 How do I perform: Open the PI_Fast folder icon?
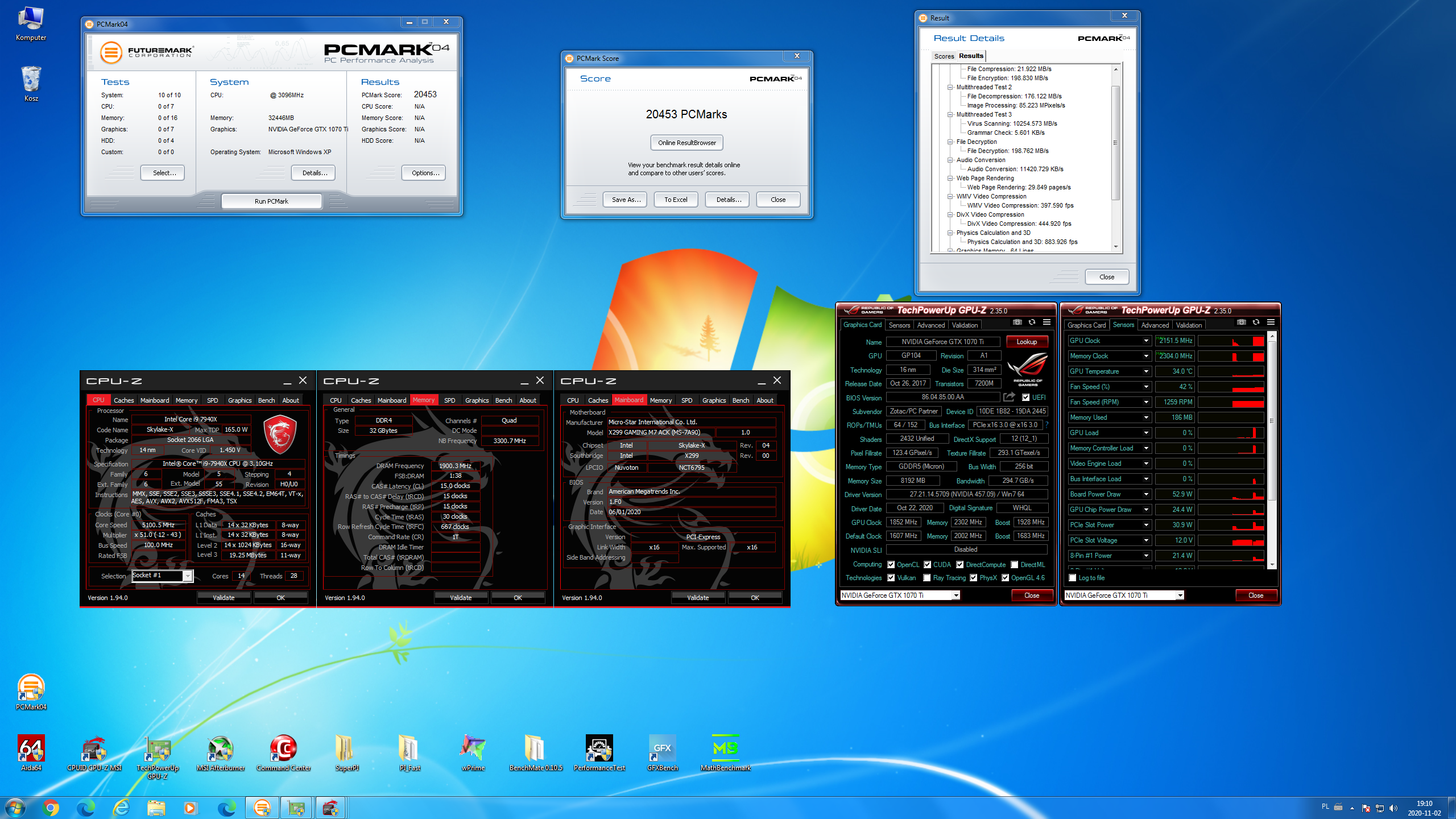[x=409, y=753]
